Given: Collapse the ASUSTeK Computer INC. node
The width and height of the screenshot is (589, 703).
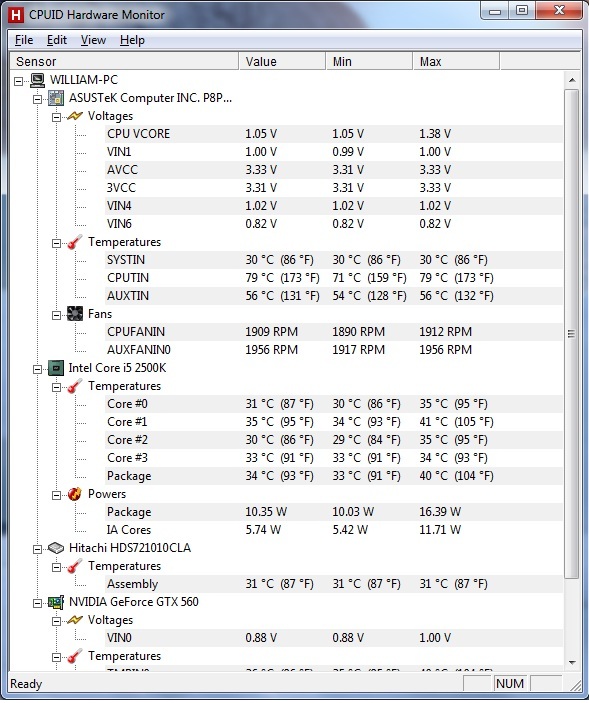Looking at the screenshot, I should pos(38,99).
